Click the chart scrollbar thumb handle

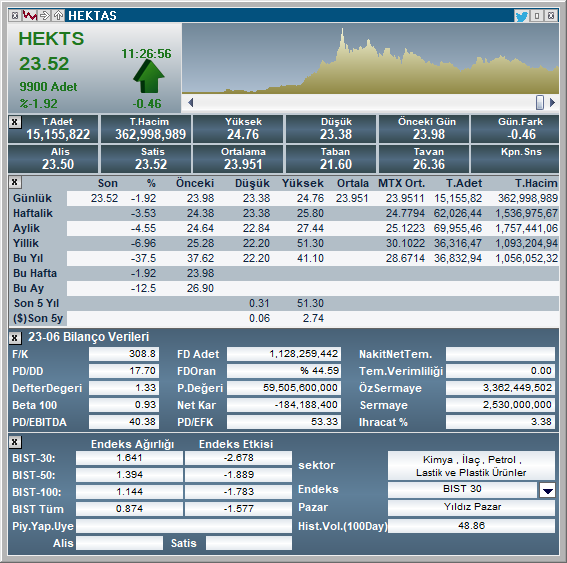point(540,102)
